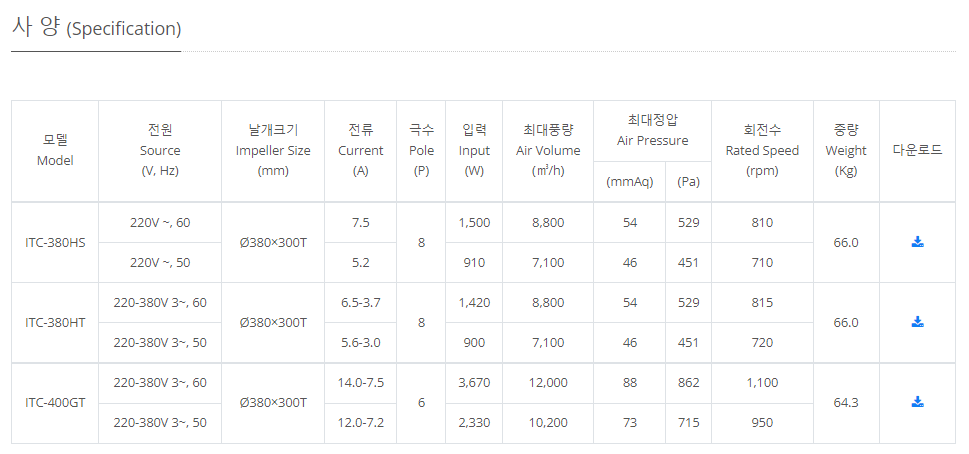Click the 사양 (Specification) section heading
Screen dimensions: 969x454
(x=96, y=27)
